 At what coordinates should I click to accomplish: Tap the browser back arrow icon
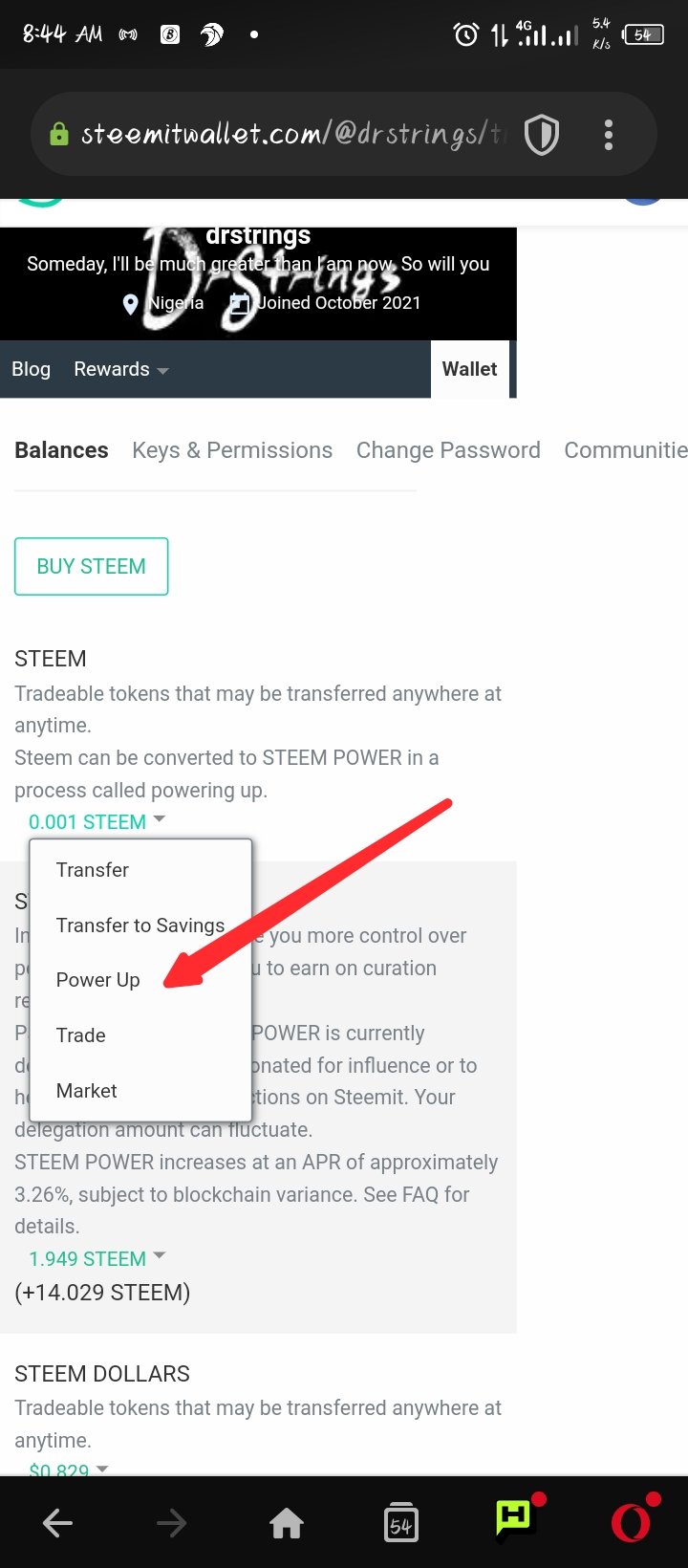[58, 1523]
